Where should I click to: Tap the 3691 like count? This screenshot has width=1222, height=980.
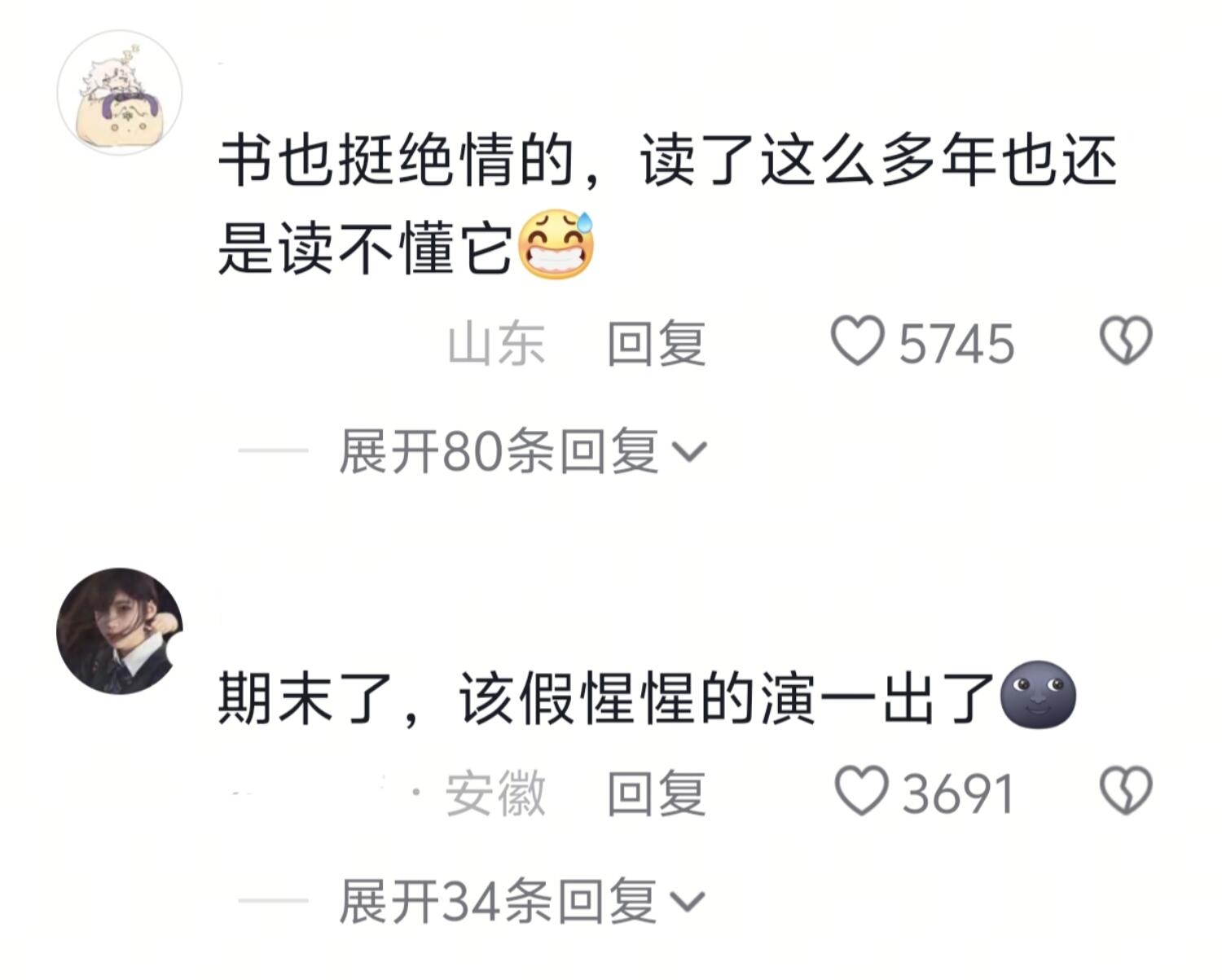958,794
